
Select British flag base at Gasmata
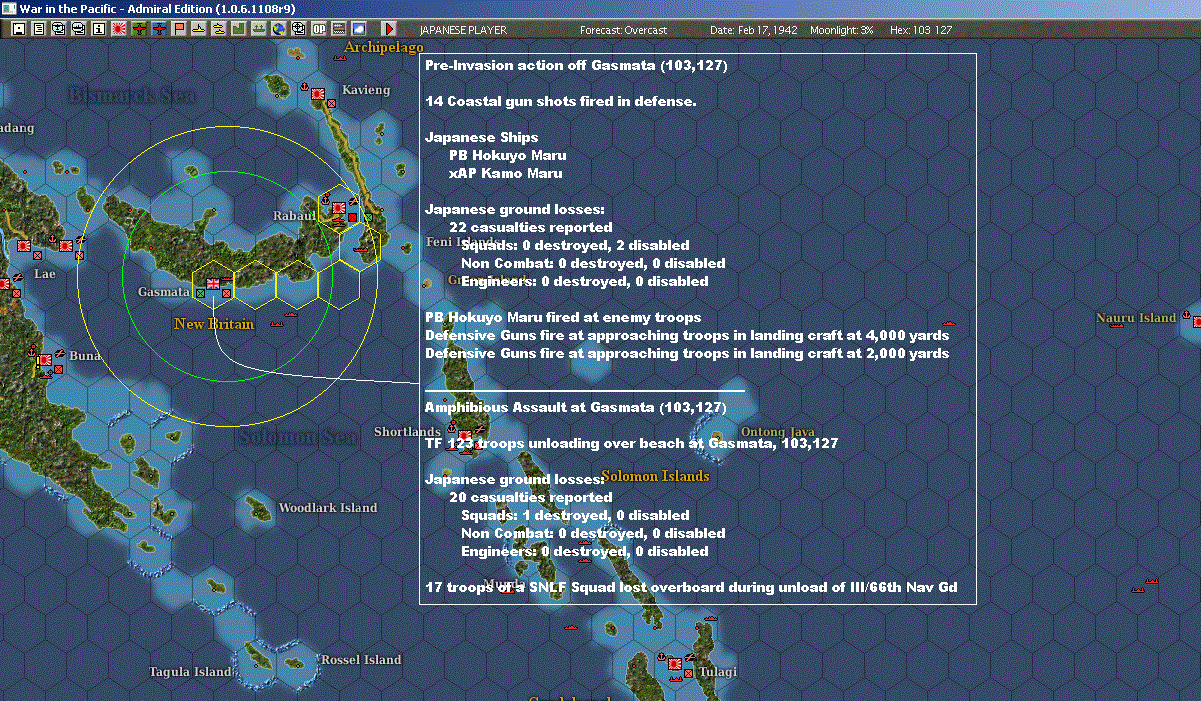tap(213, 284)
